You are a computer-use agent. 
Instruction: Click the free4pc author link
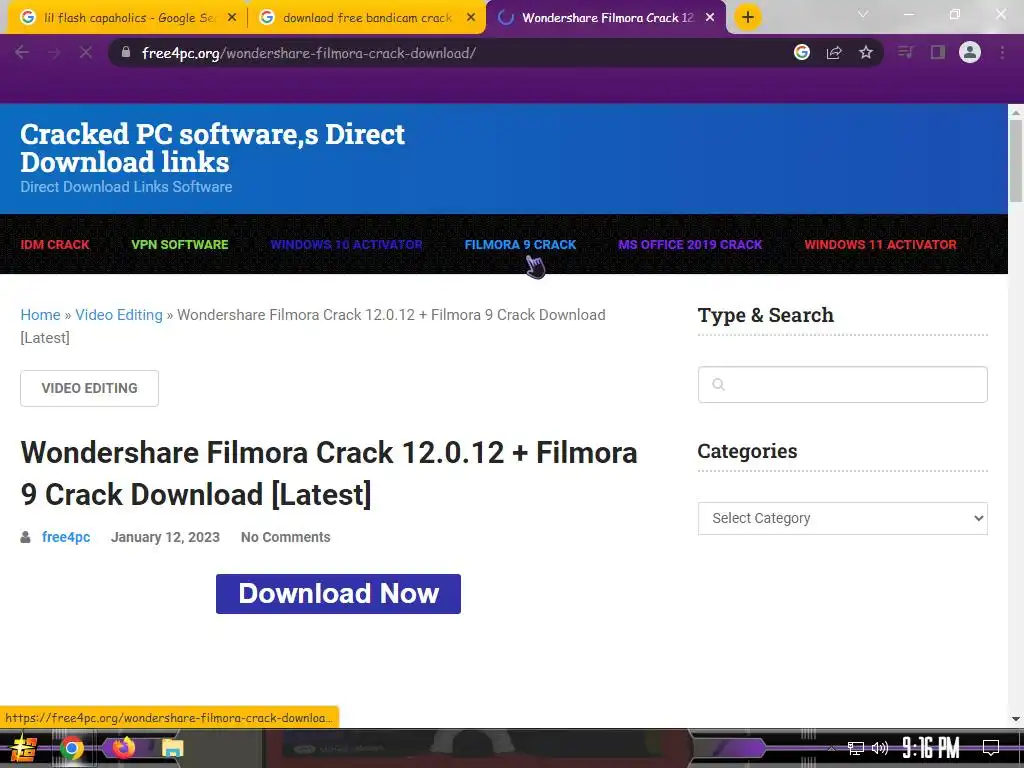click(66, 537)
